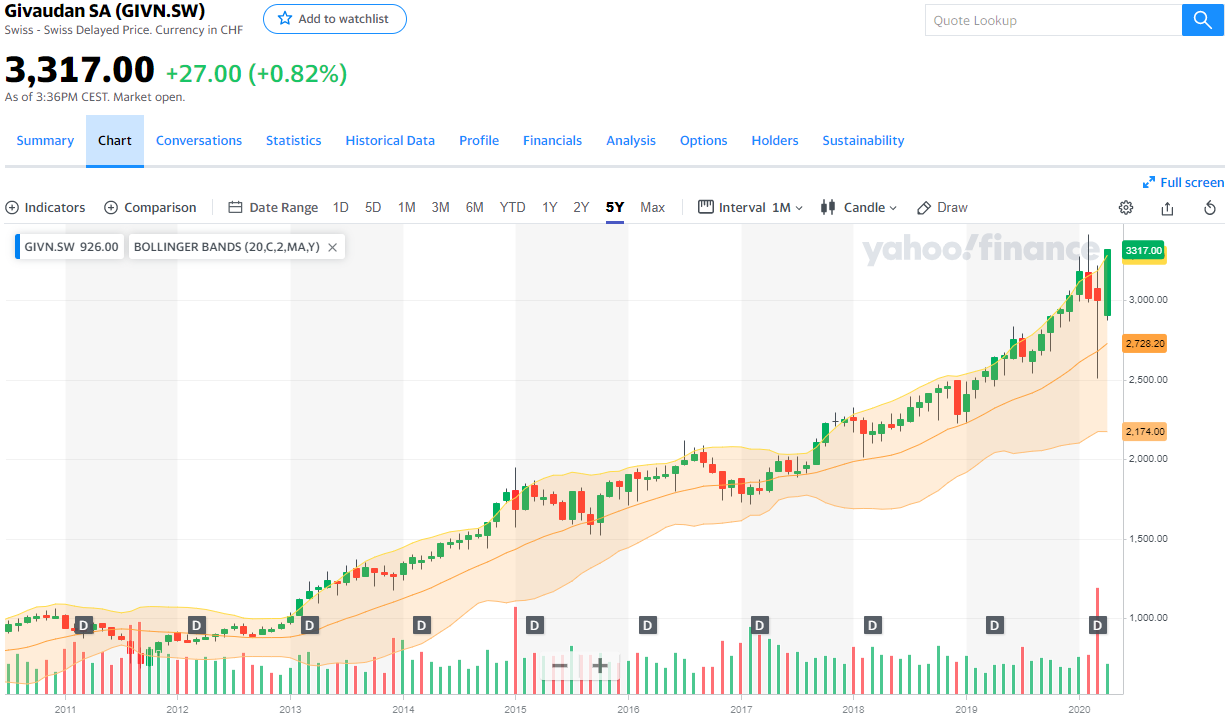The image size is (1229, 724).
Task: Click Add to watchlist button
Action: [x=334, y=19]
